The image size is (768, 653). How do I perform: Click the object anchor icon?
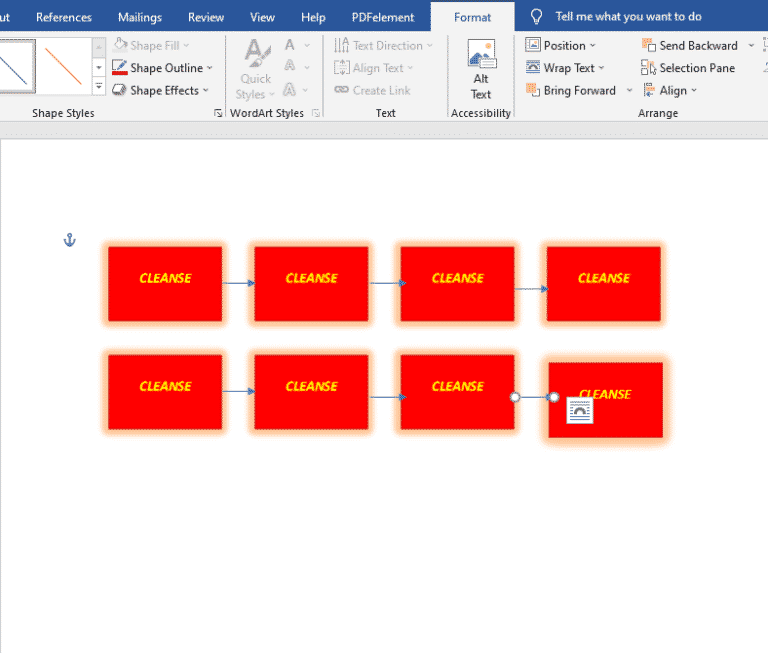pyautogui.click(x=70, y=240)
